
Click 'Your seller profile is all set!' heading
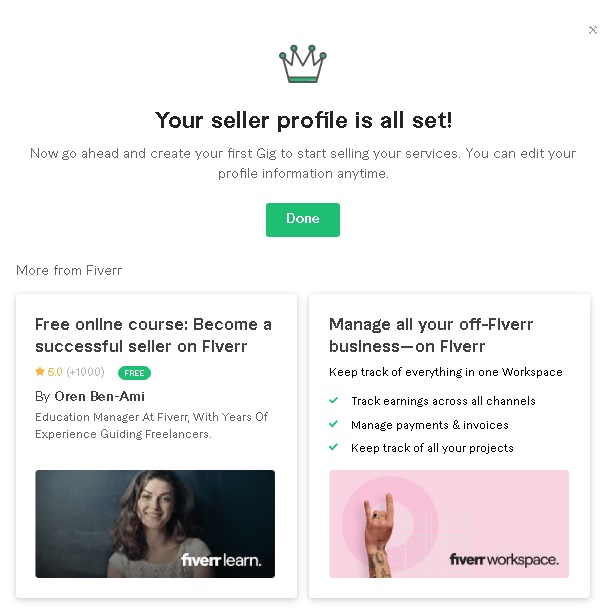303,120
